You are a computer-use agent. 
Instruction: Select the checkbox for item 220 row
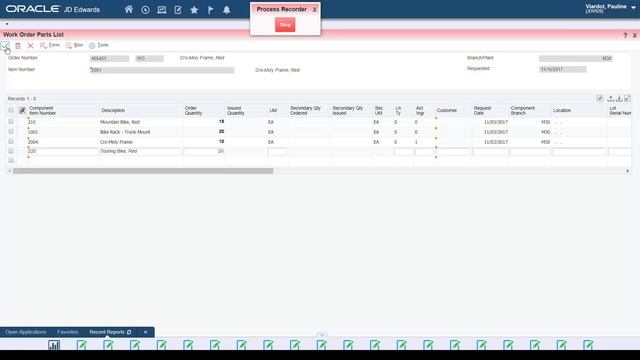click(x=11, y=151)
